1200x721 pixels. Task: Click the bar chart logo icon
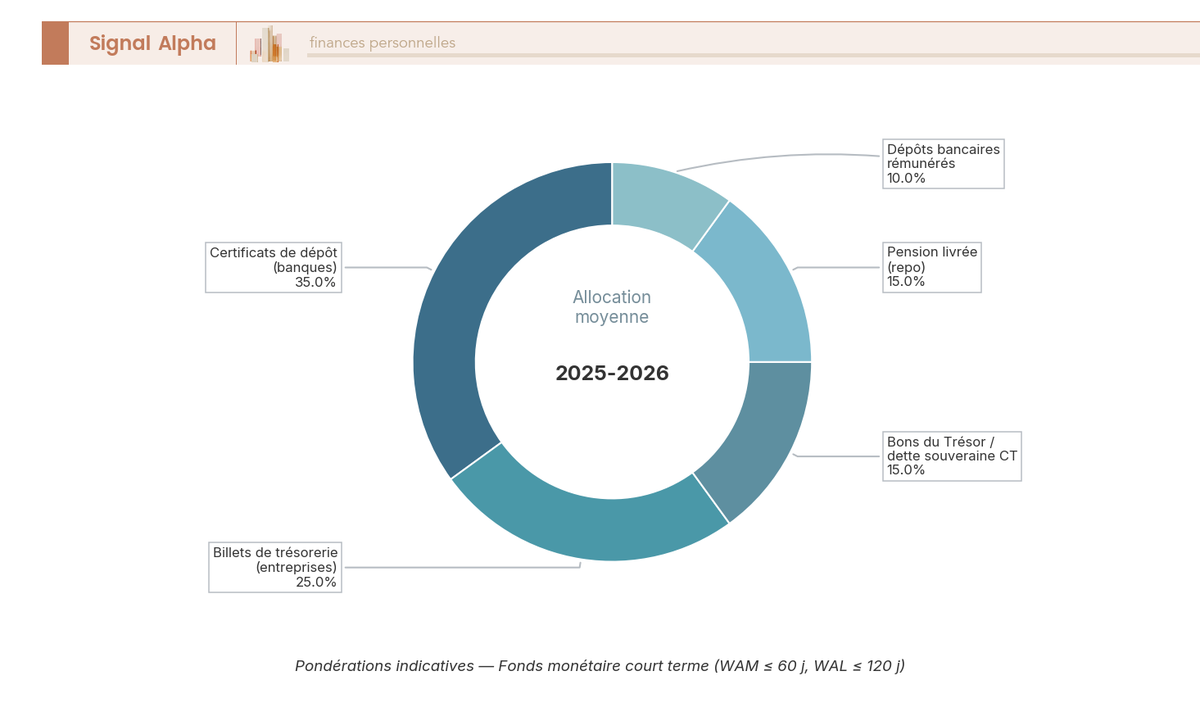tap(270, 44)
